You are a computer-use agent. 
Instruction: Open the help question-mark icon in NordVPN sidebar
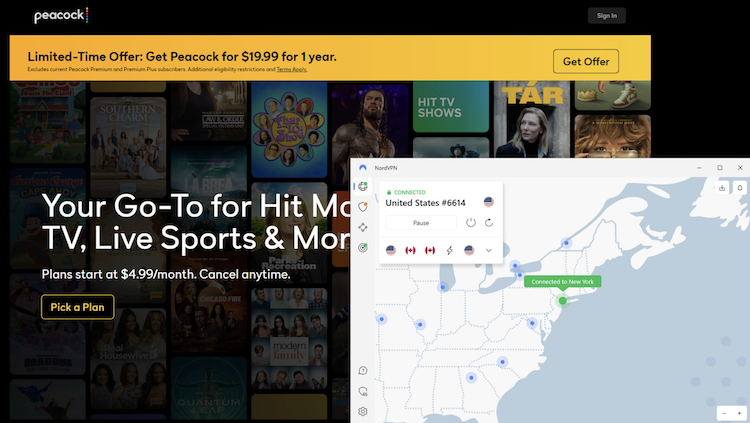pos(363,370)
